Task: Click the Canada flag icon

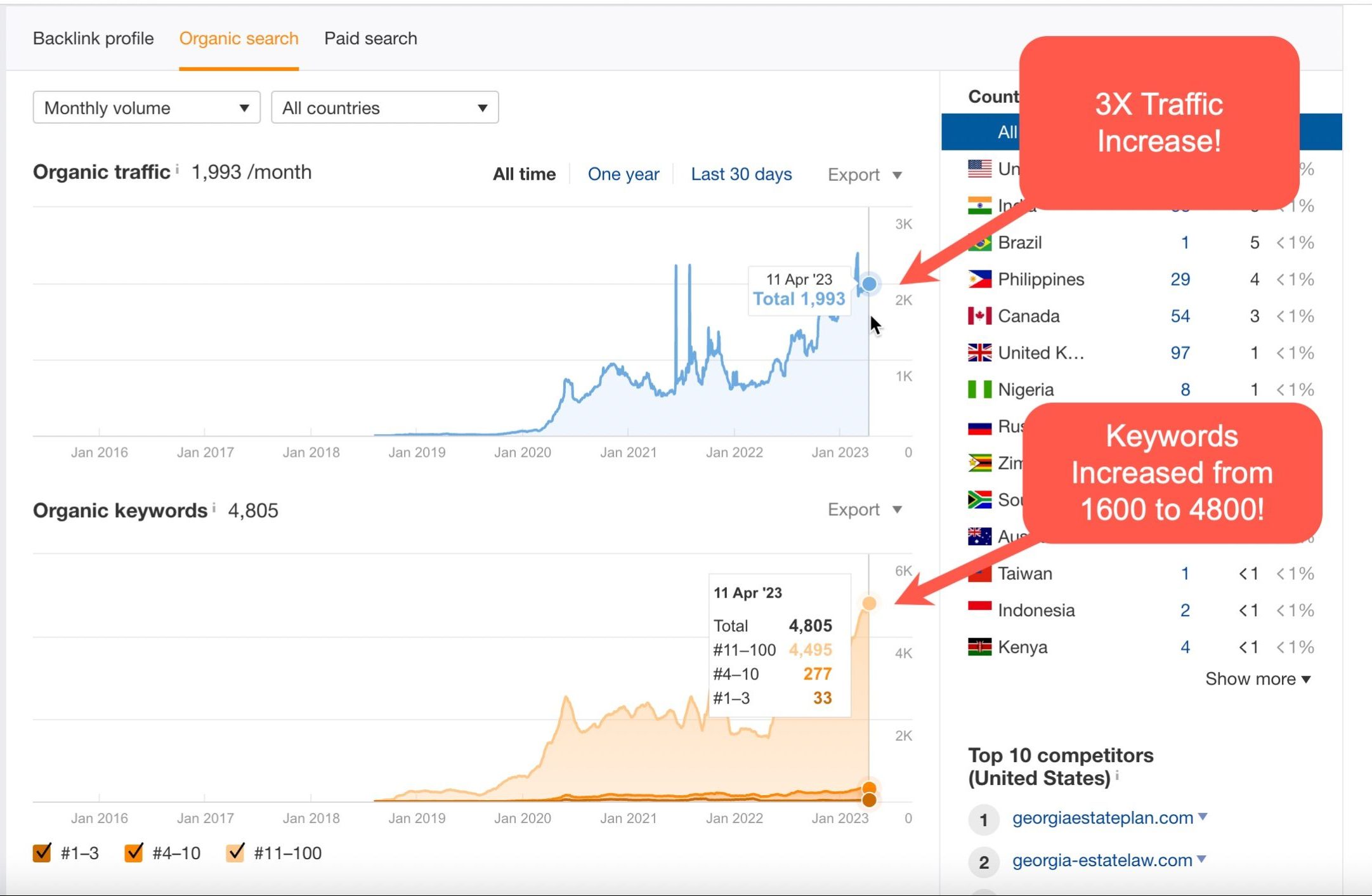Action: point(980,315)
